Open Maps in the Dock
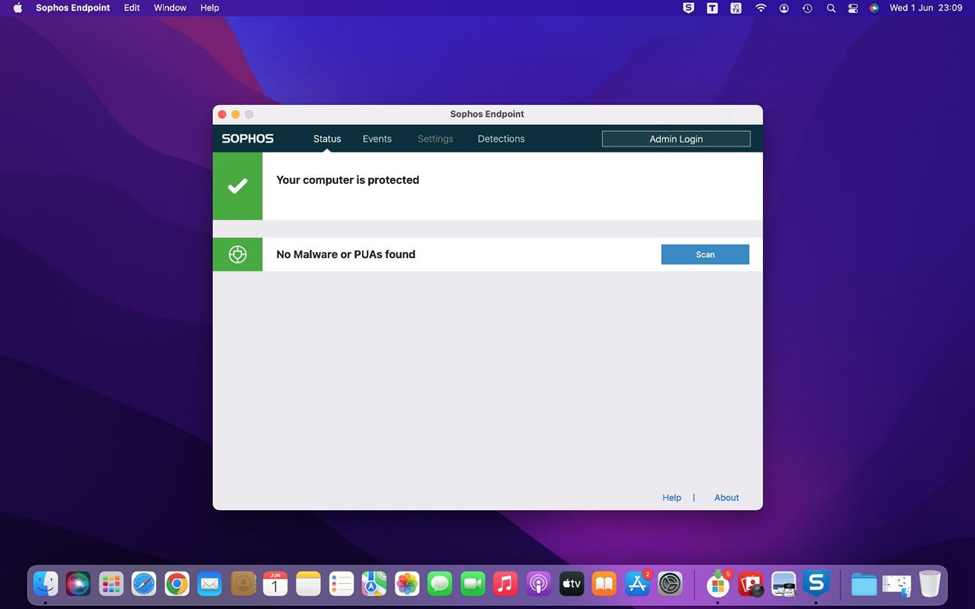The height and width of the screenshot is (609, 975). click(374, 584)
